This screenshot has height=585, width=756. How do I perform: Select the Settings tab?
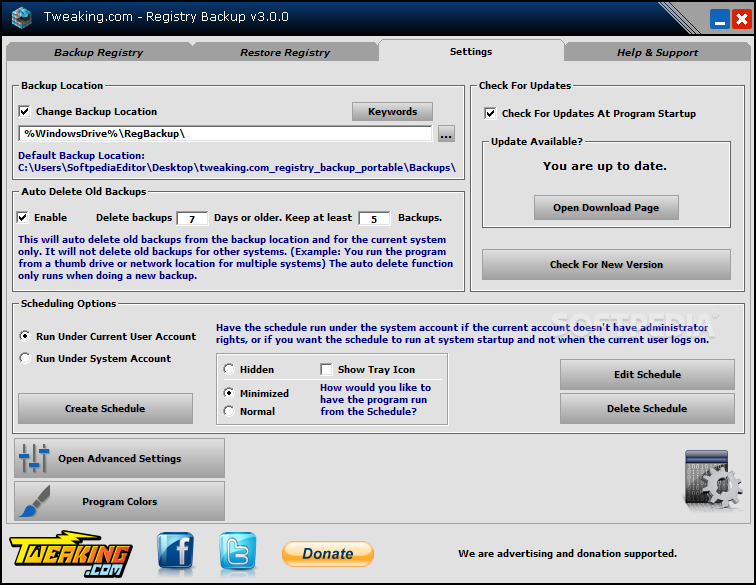pyautogui.click(x=471, y=51)
